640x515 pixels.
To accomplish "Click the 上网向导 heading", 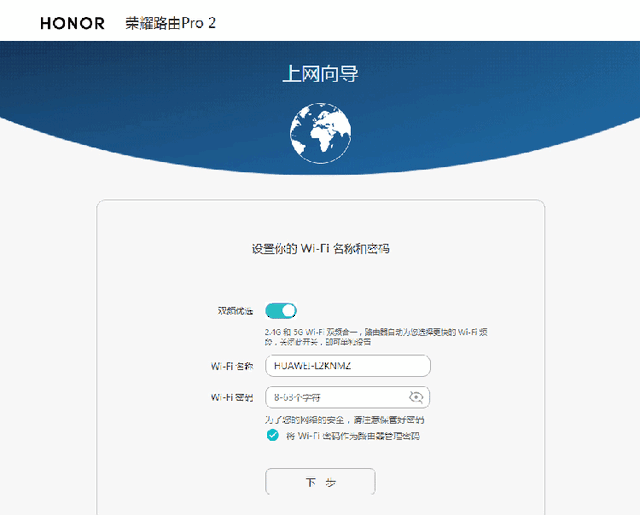I will pos(320,74).
